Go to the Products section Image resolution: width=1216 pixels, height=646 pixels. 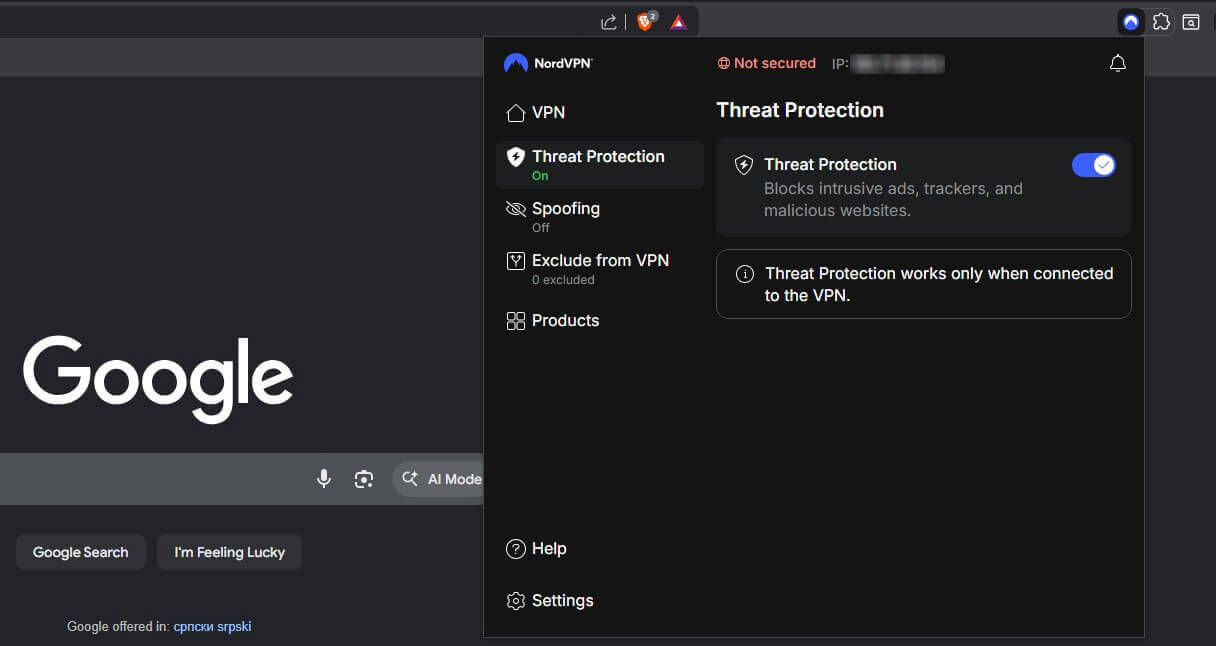coord(600,321)
